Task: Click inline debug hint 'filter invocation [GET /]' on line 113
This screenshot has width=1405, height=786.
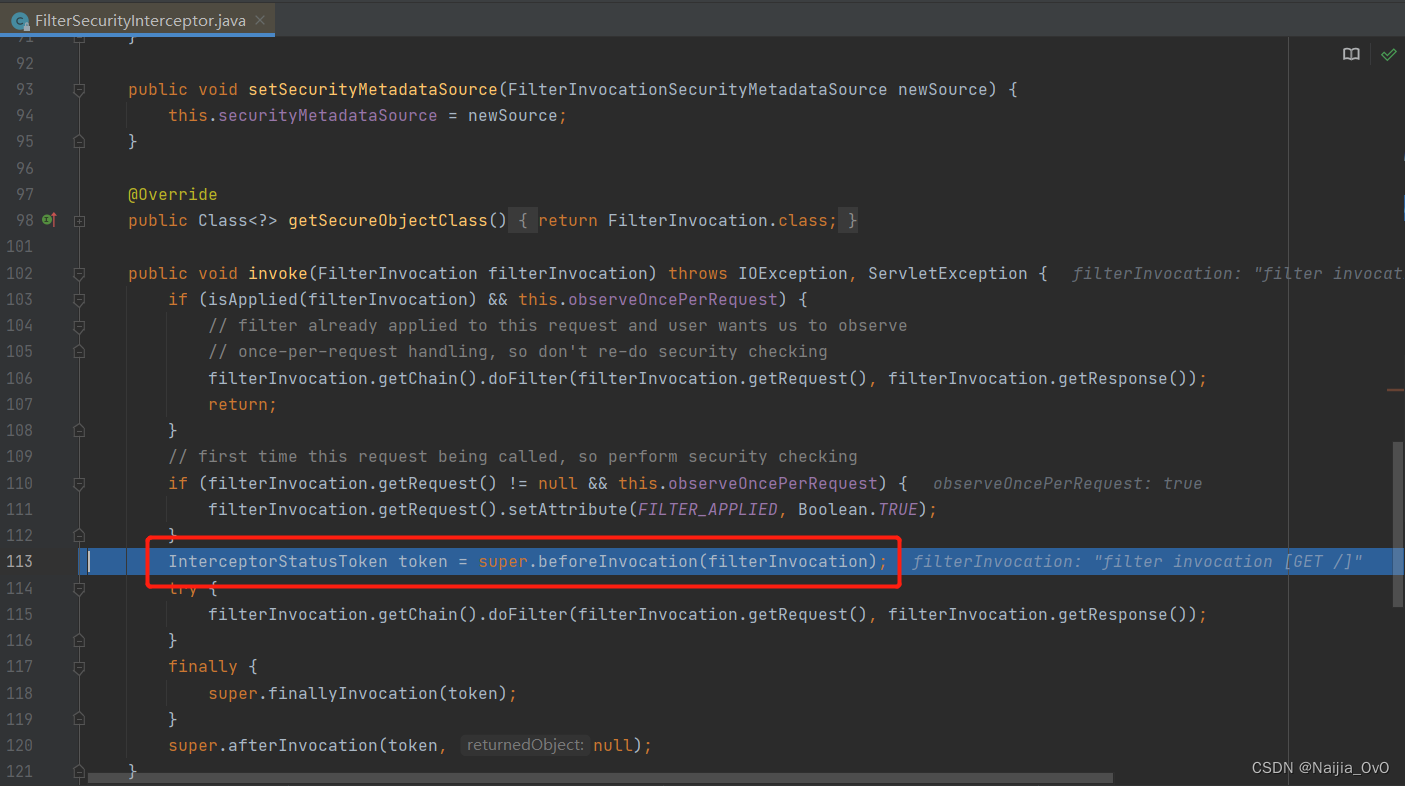Action: (1138, 561)
